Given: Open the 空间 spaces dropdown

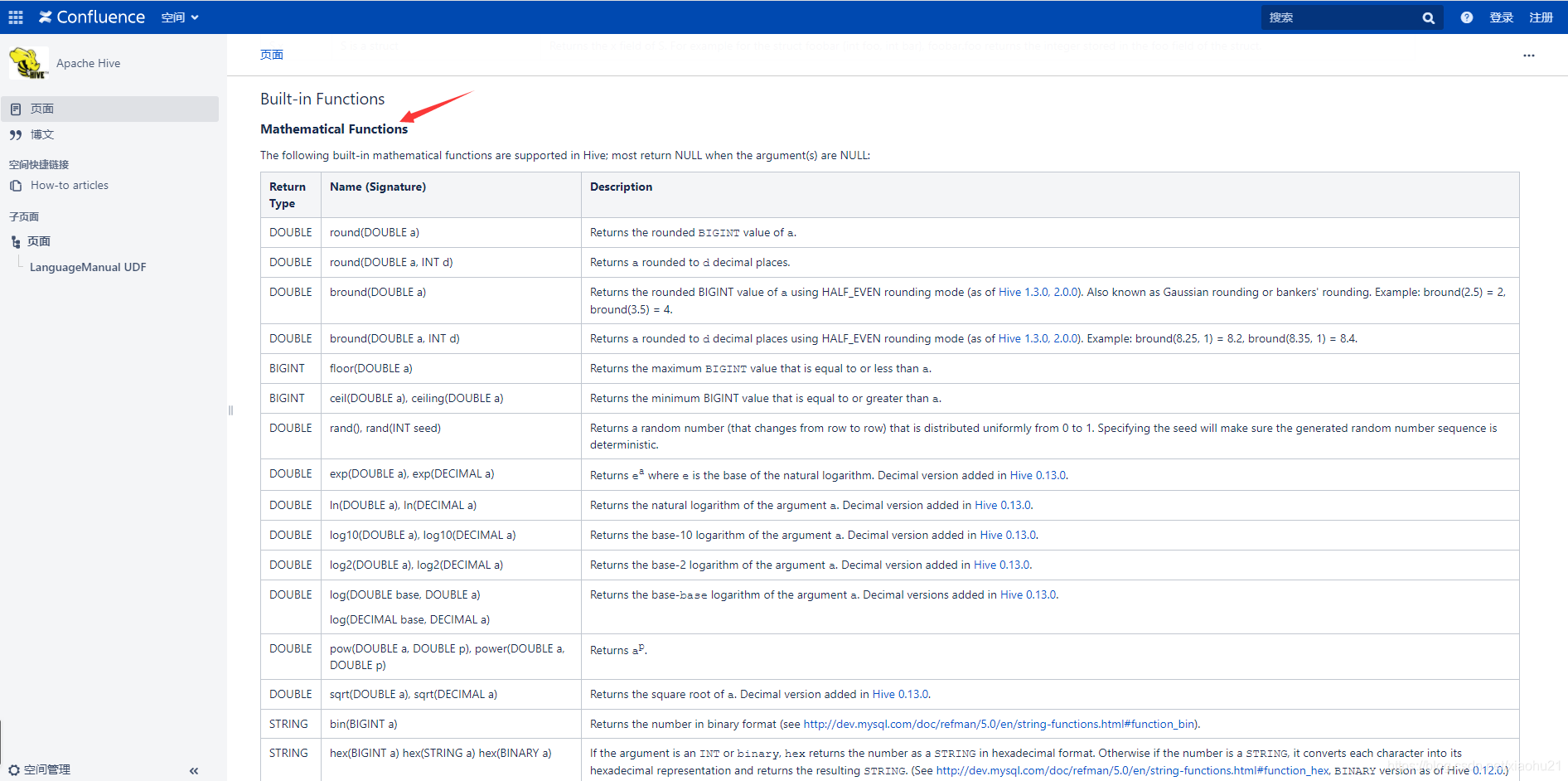Looking at the screenshot, I should point(180,17).
